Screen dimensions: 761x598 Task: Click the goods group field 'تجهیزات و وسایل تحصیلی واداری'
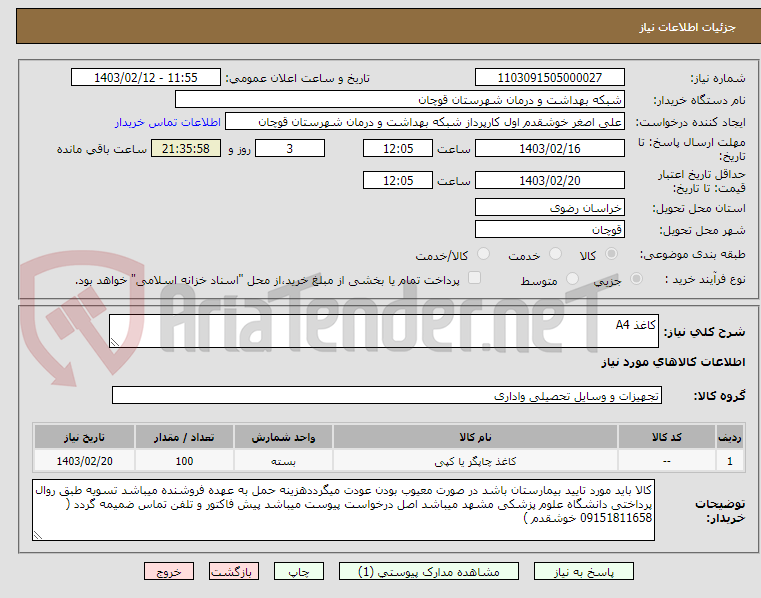387,396
